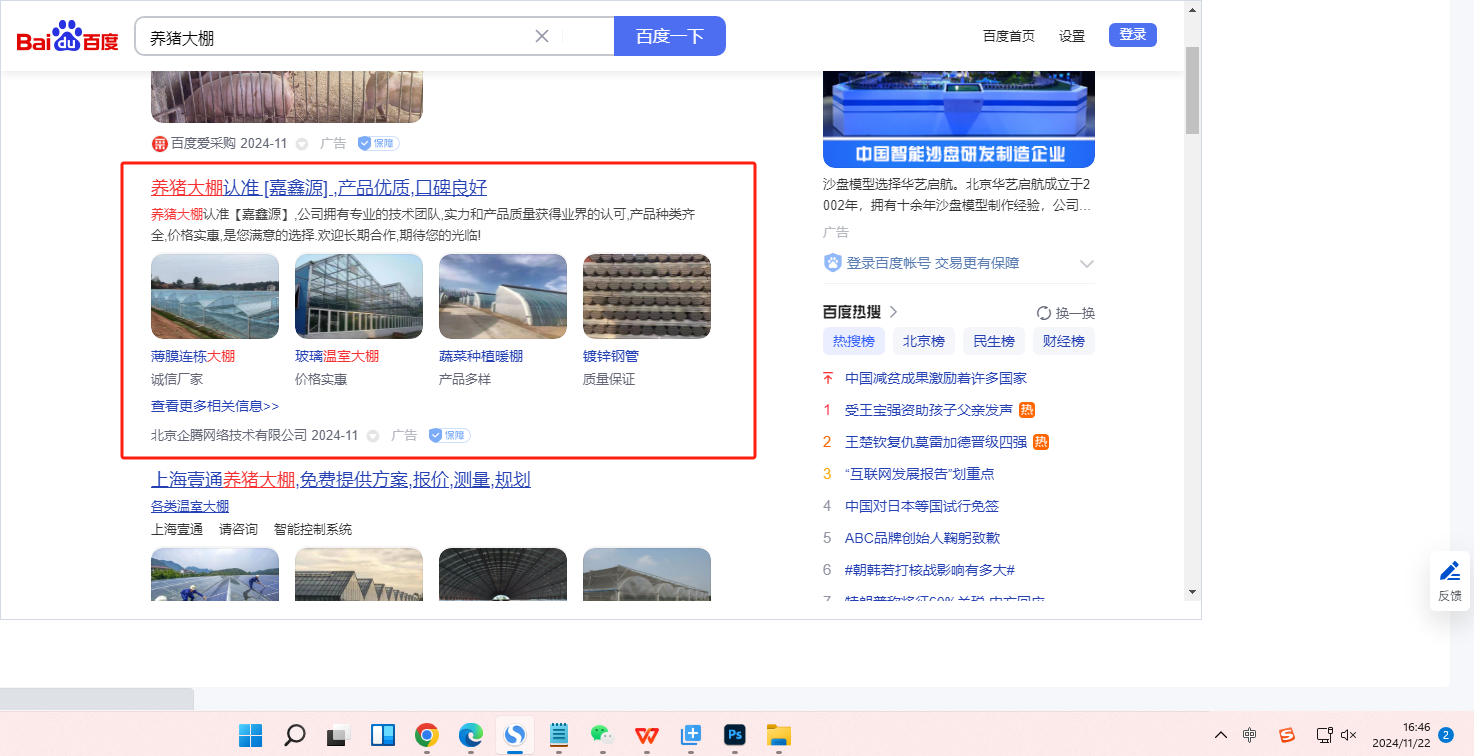Click the 换一换 refresh icon
Screen dimensions: 1474x756
(1044, 313)
